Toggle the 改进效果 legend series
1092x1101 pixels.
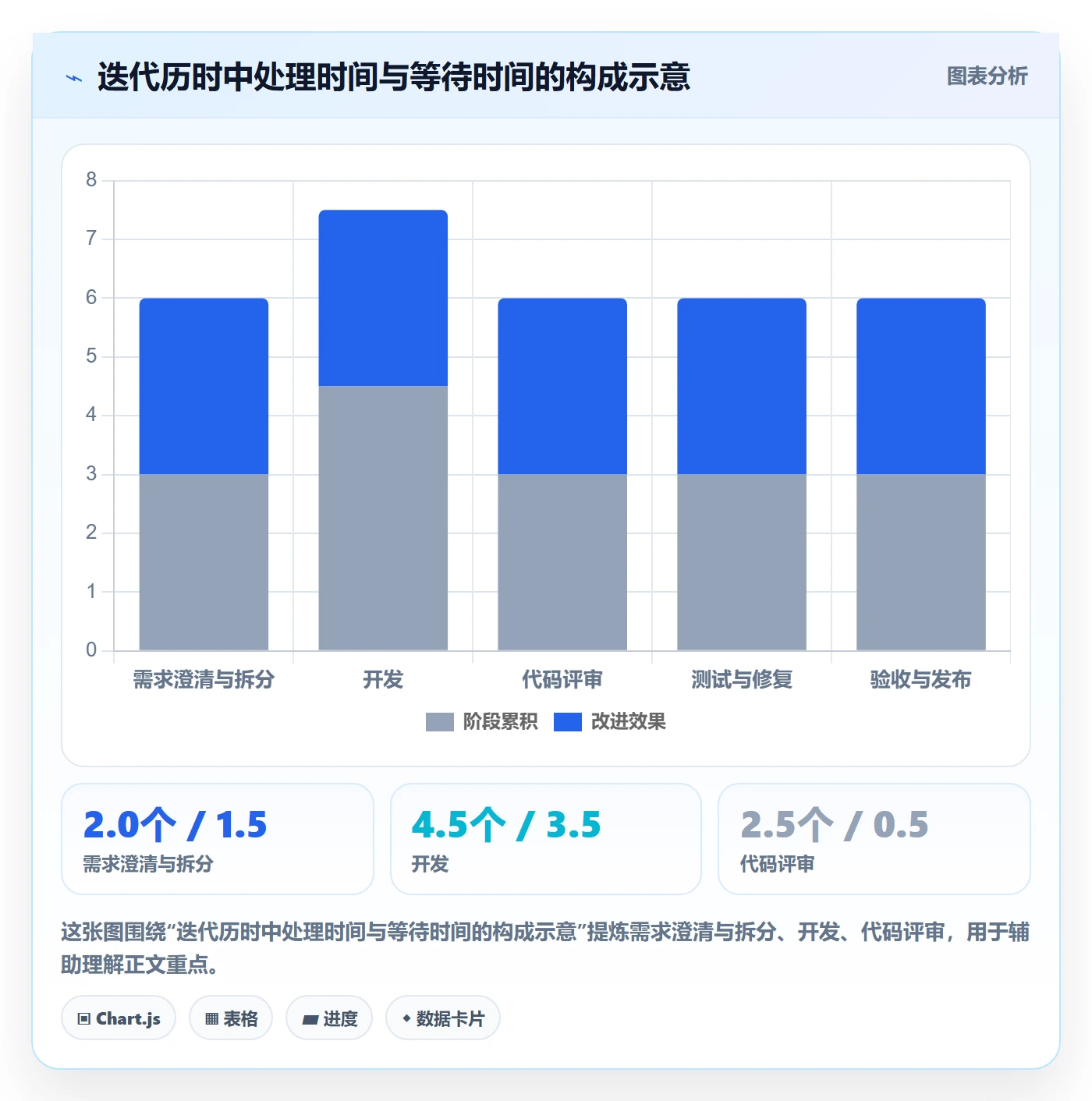(x=610, y=722)
